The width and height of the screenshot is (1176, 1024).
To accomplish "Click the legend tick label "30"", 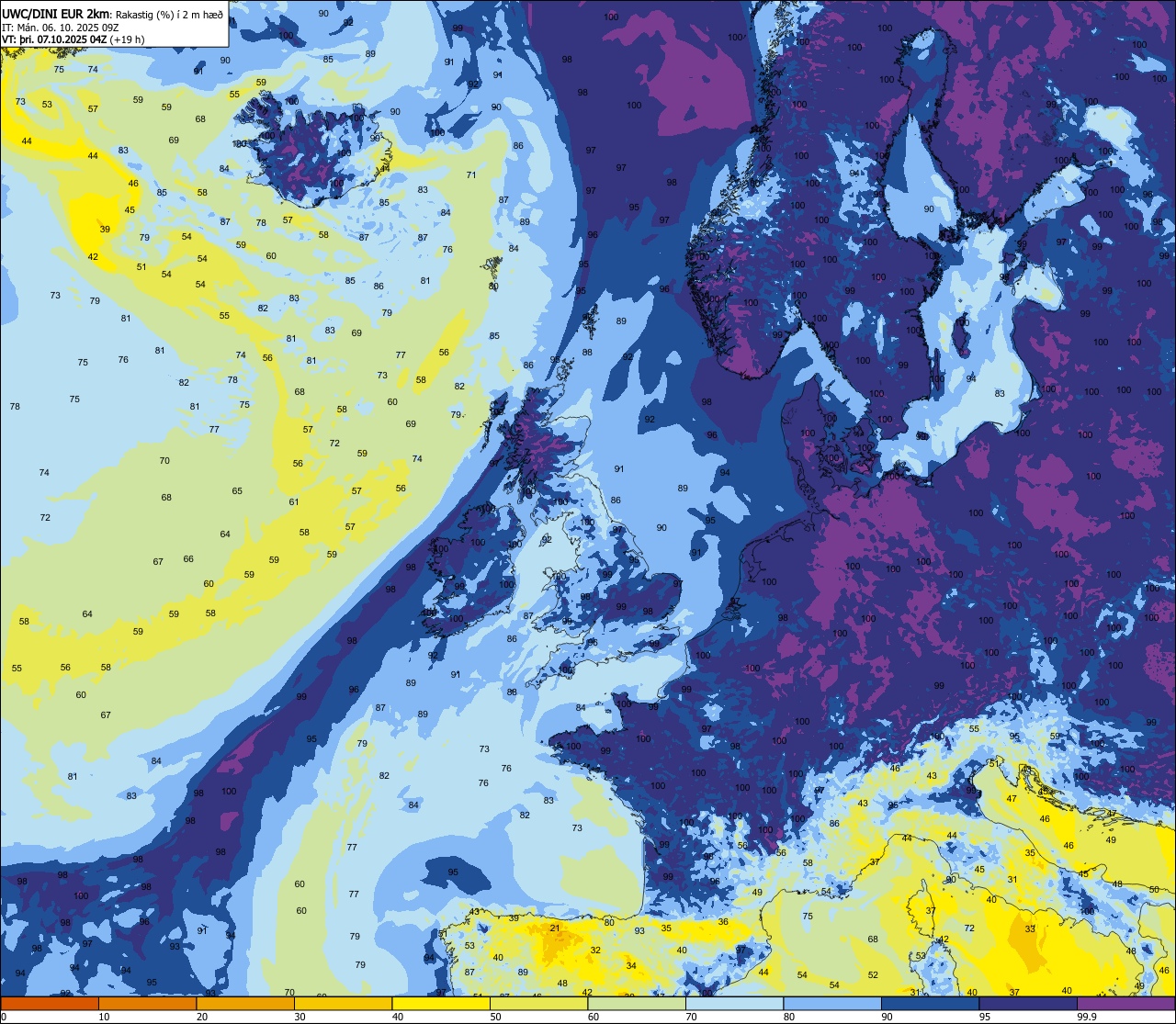I will click(300, 1017).
